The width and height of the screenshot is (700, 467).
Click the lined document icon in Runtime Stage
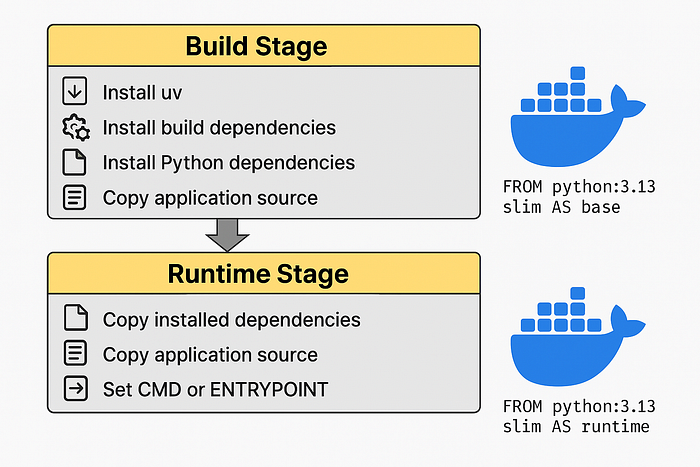75,353
